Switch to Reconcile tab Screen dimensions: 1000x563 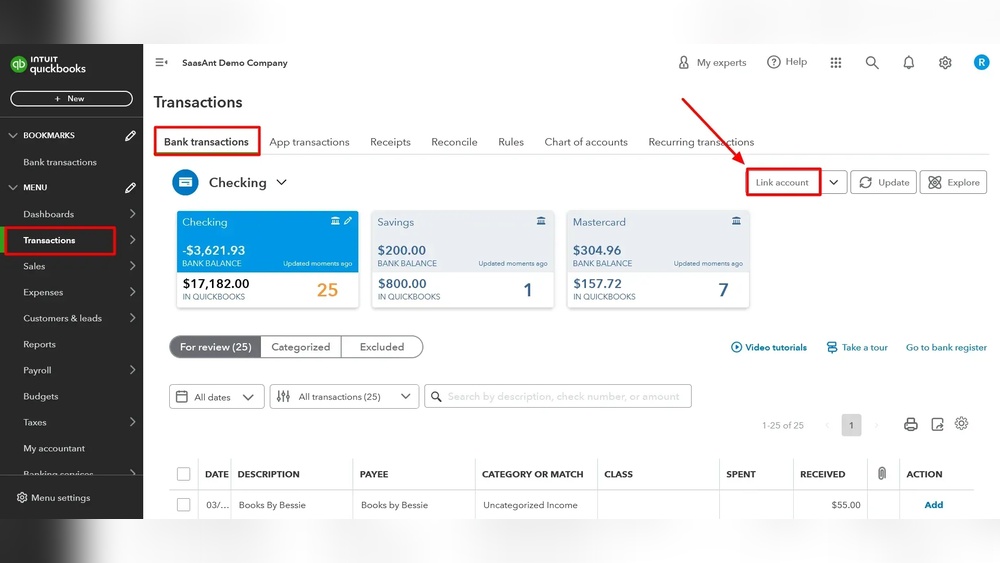(454, 142)
